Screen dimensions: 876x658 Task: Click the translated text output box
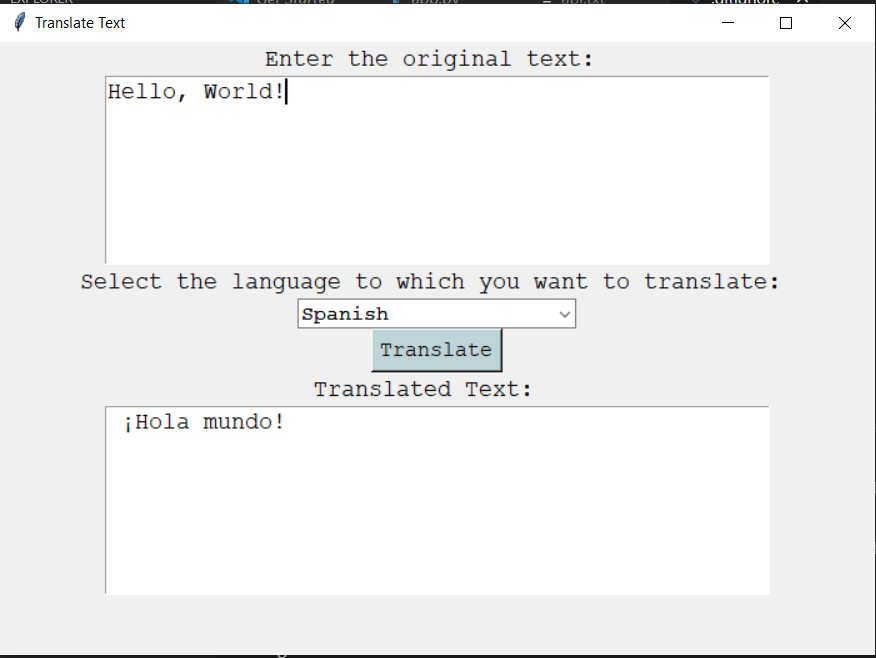[437, 500]
